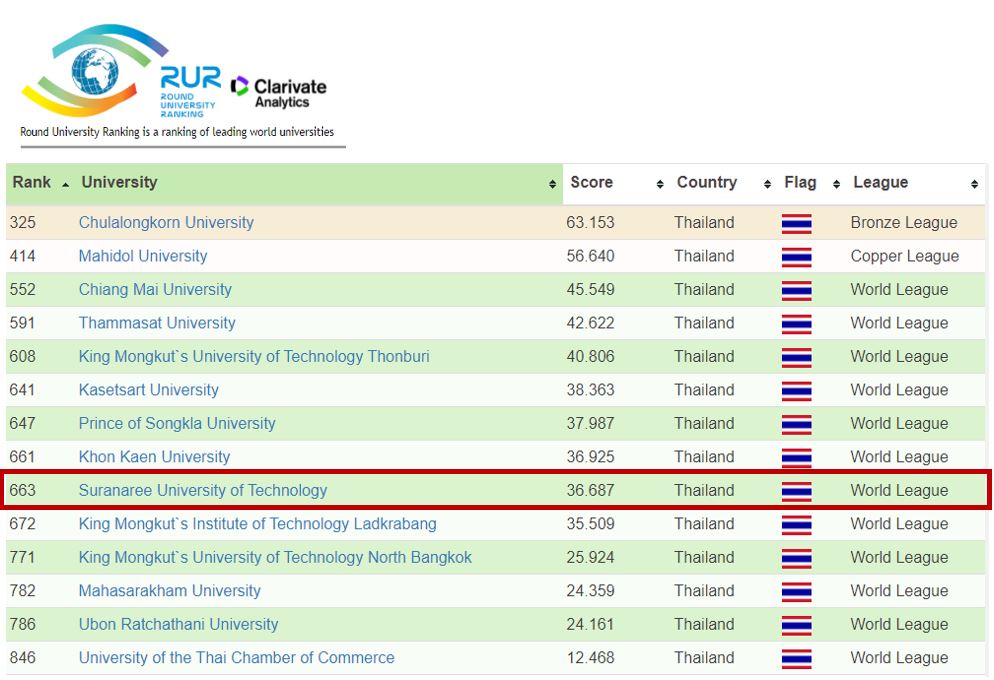Click World League in the Suranaree row
This screenshot has width=994, height=680.
(x=900, y=491)
